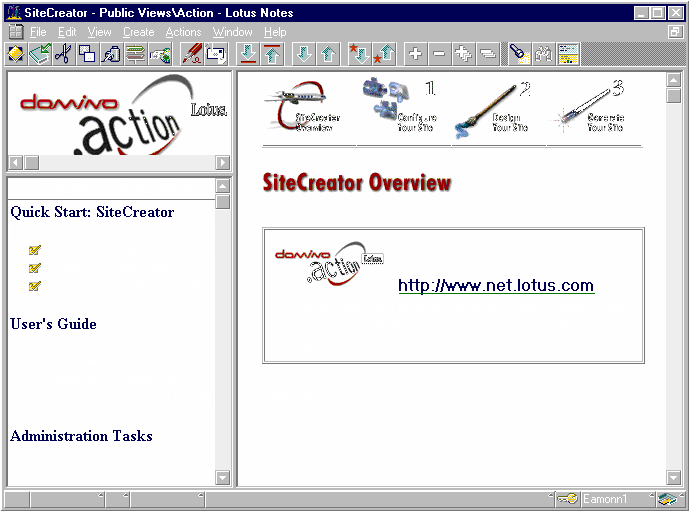Click the second checkmark under Quick Start
This screenshot has height=512, width=690.
[34, 268]
